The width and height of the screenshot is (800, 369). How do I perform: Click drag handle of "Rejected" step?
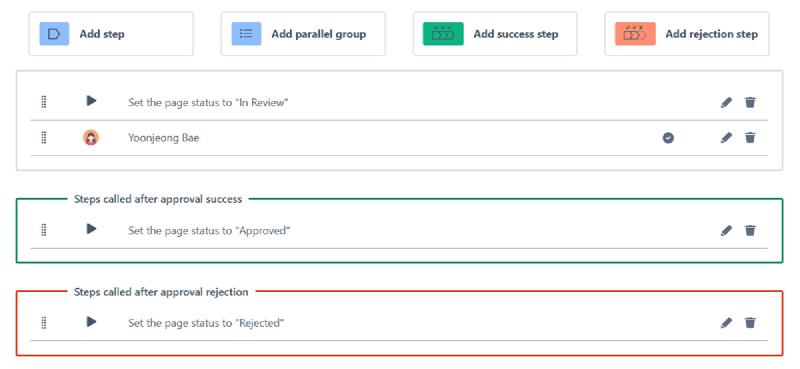click(x=44, y=323)
